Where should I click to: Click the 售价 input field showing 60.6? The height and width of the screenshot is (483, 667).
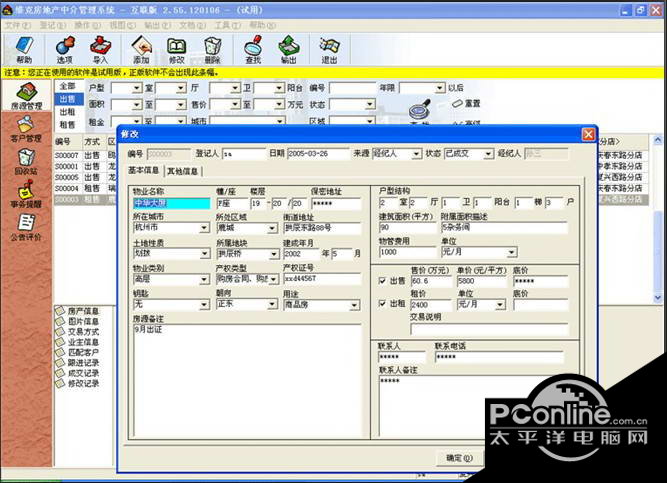point(431,281)
